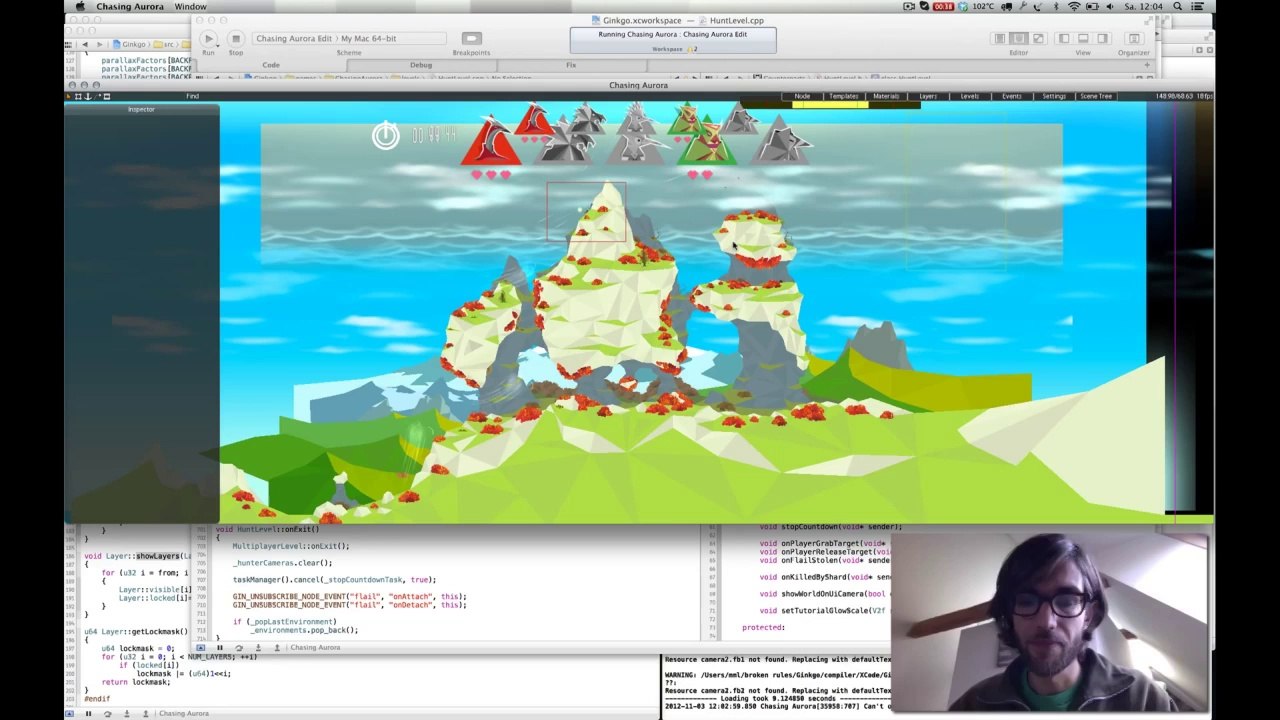This screenshot has width=1280, height=720.
Task: Toggle the utilities pane view icon
Action: [1102, 38]
